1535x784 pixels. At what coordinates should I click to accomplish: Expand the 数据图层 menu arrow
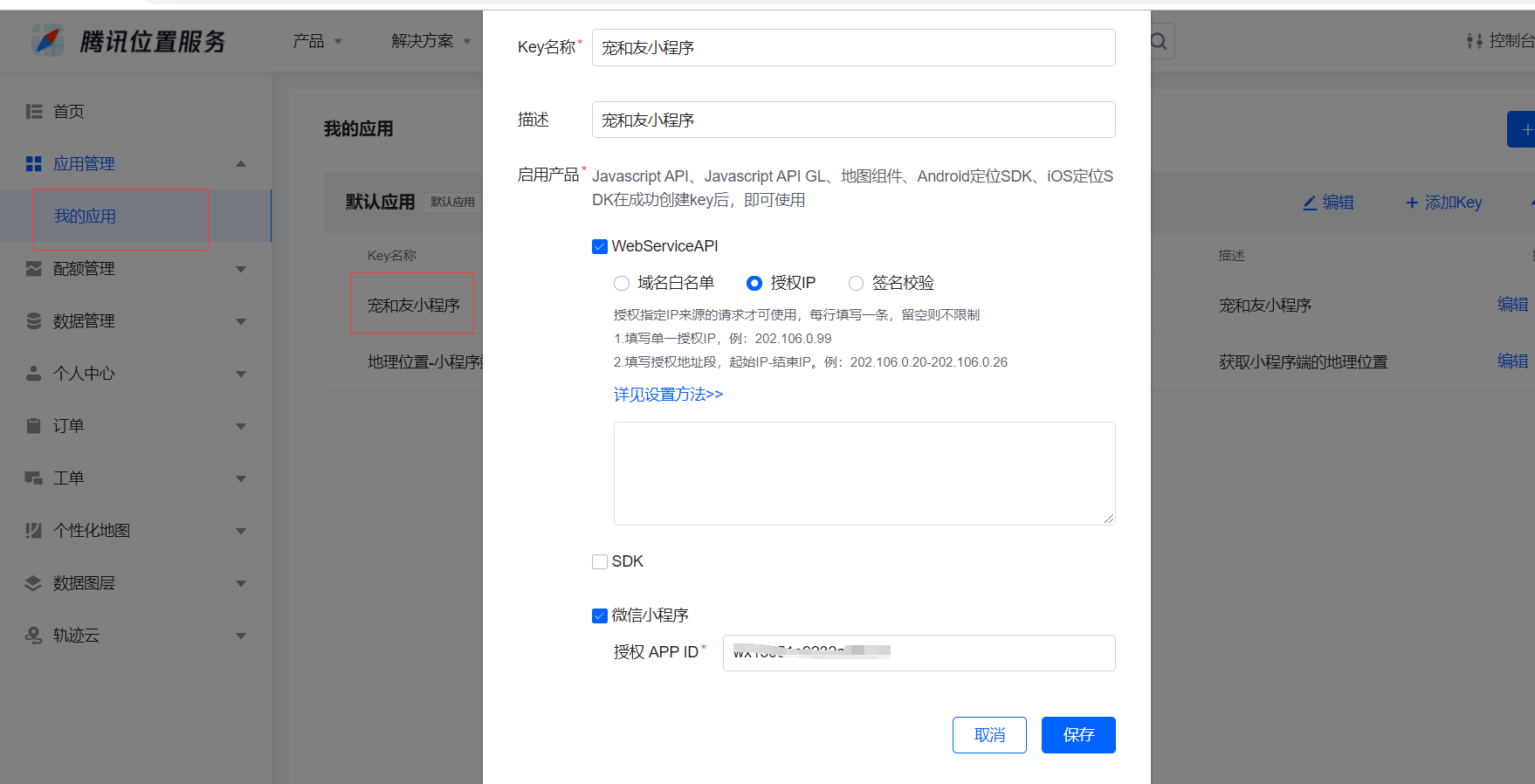click(242, 583)
